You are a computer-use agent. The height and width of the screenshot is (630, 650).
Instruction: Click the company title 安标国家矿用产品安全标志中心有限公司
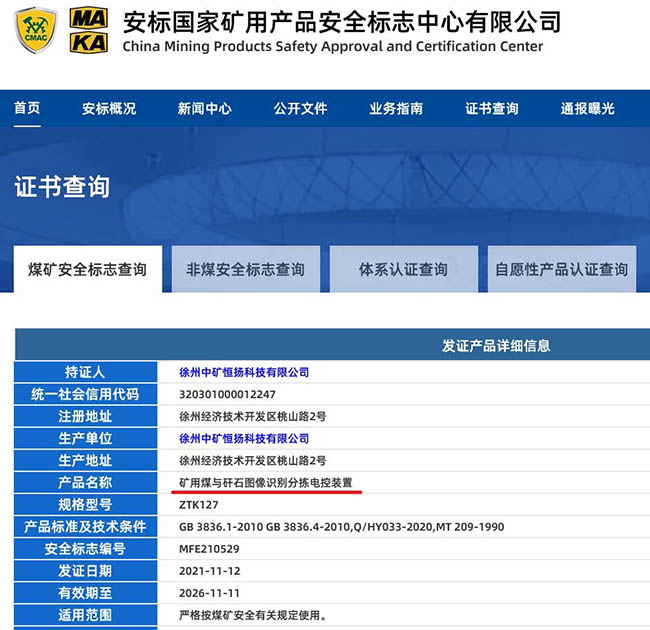[x=342, y=21]
